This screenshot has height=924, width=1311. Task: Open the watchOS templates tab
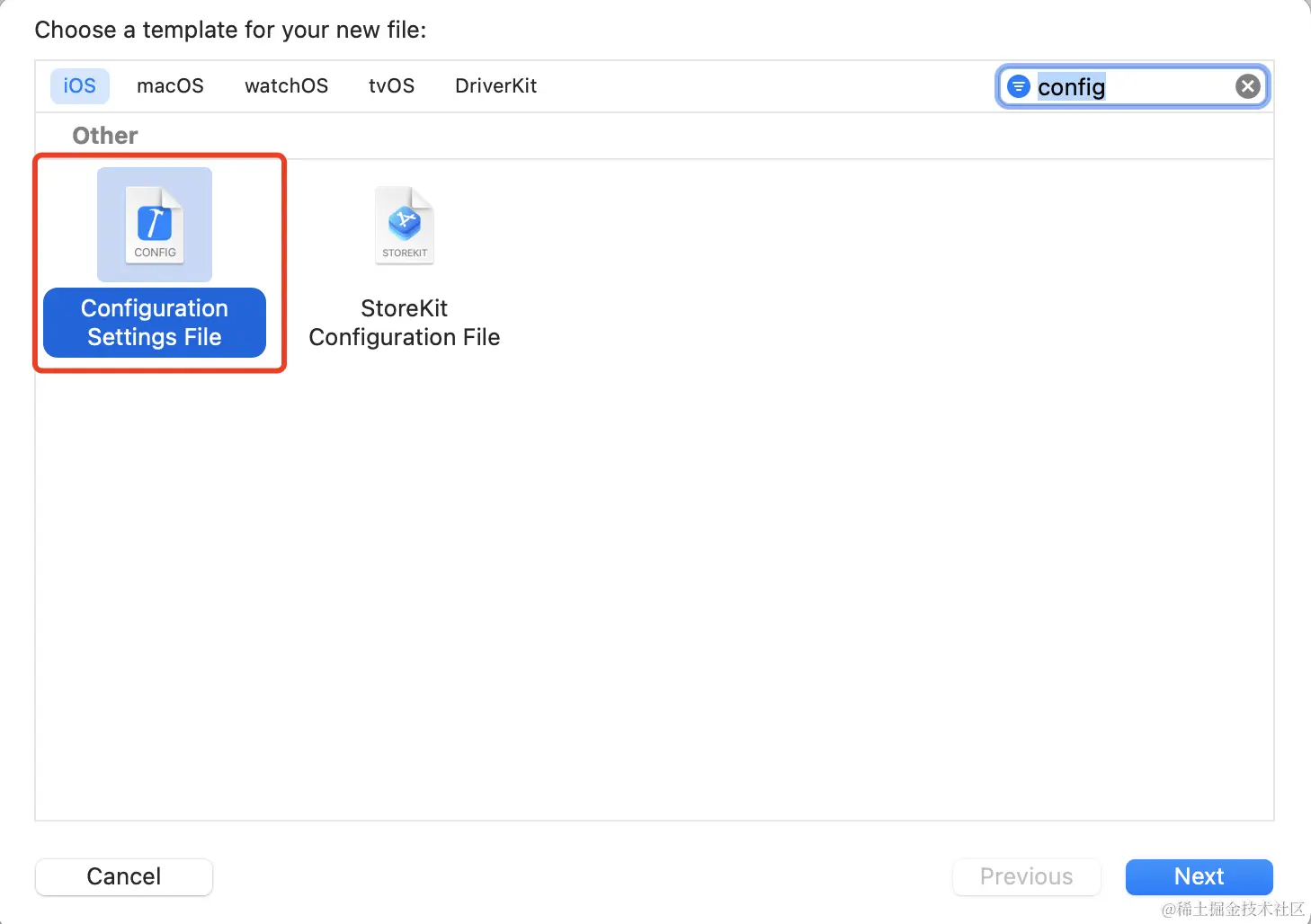tap(286, 86)
